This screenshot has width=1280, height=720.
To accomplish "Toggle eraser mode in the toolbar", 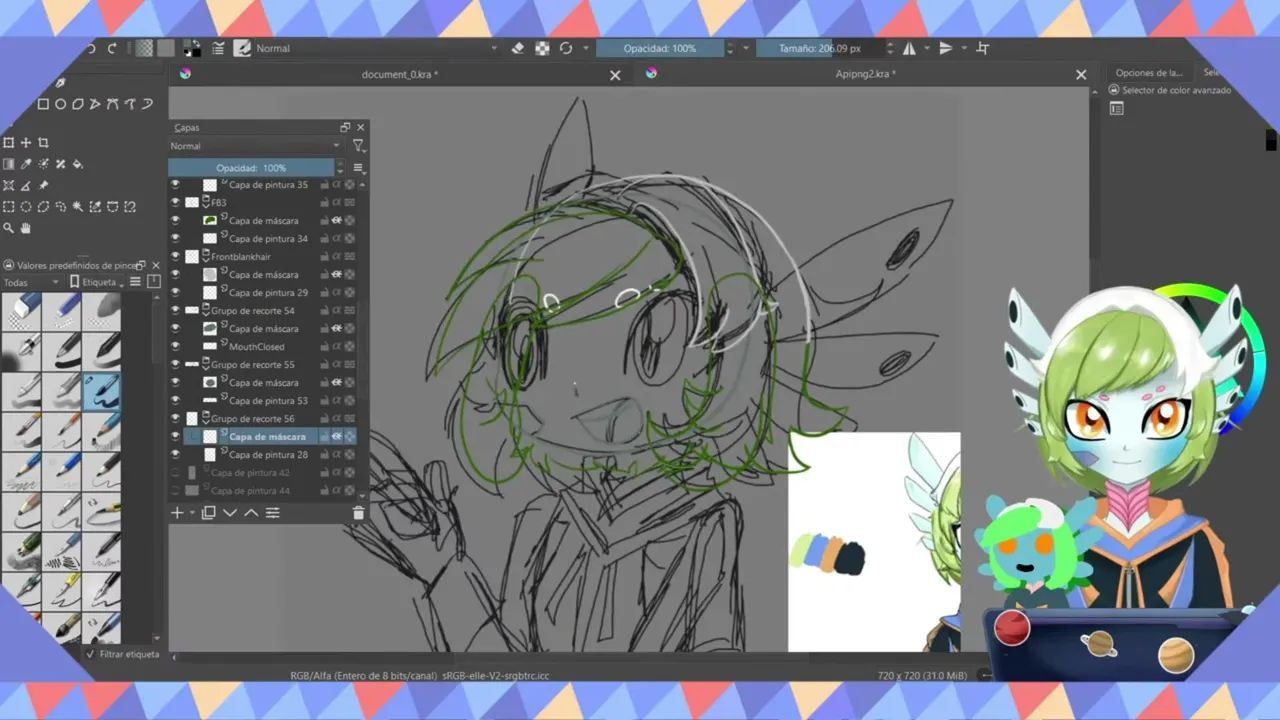I will tap(518, 48).
